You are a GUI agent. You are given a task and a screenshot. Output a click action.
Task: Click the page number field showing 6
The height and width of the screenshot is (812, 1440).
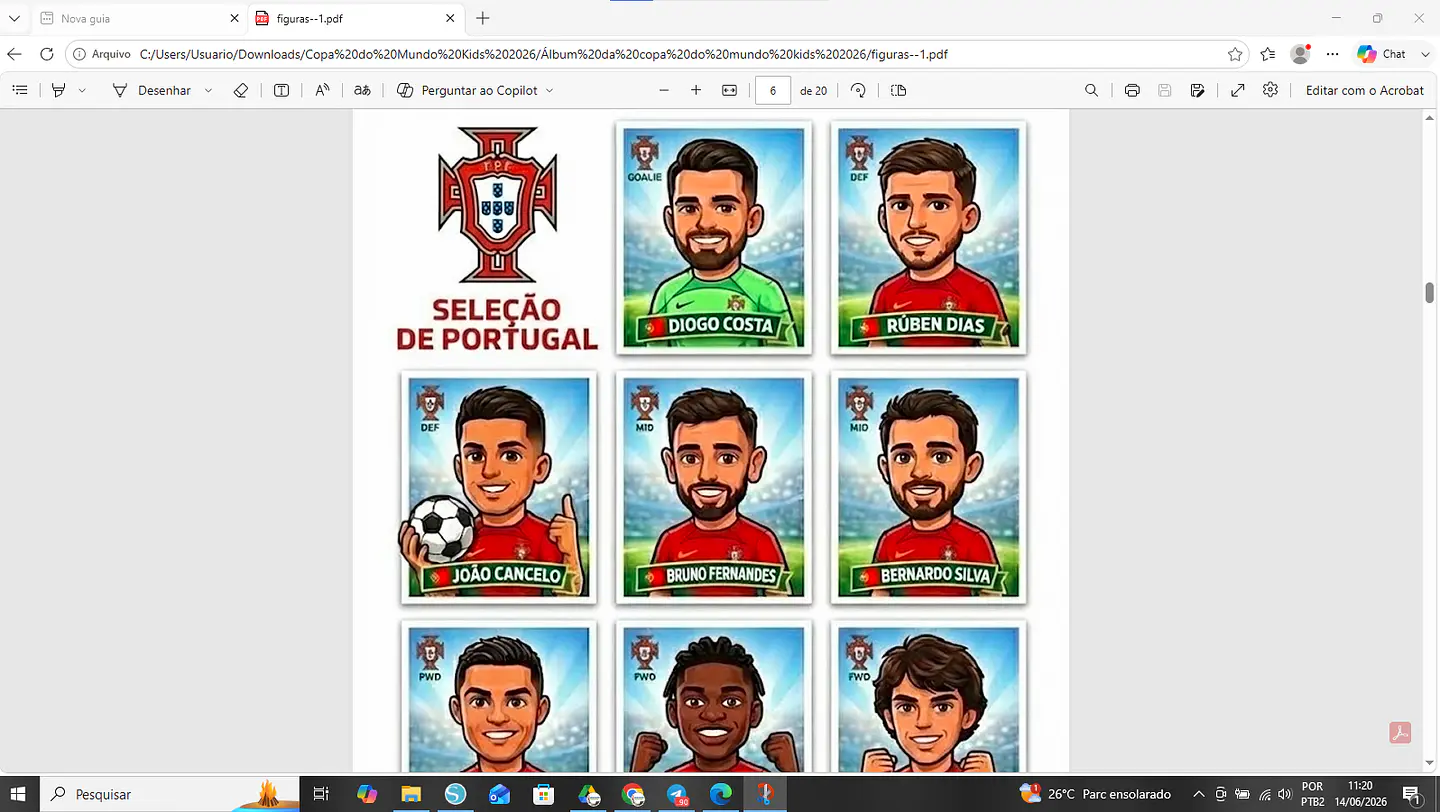[x=773, y=90]
